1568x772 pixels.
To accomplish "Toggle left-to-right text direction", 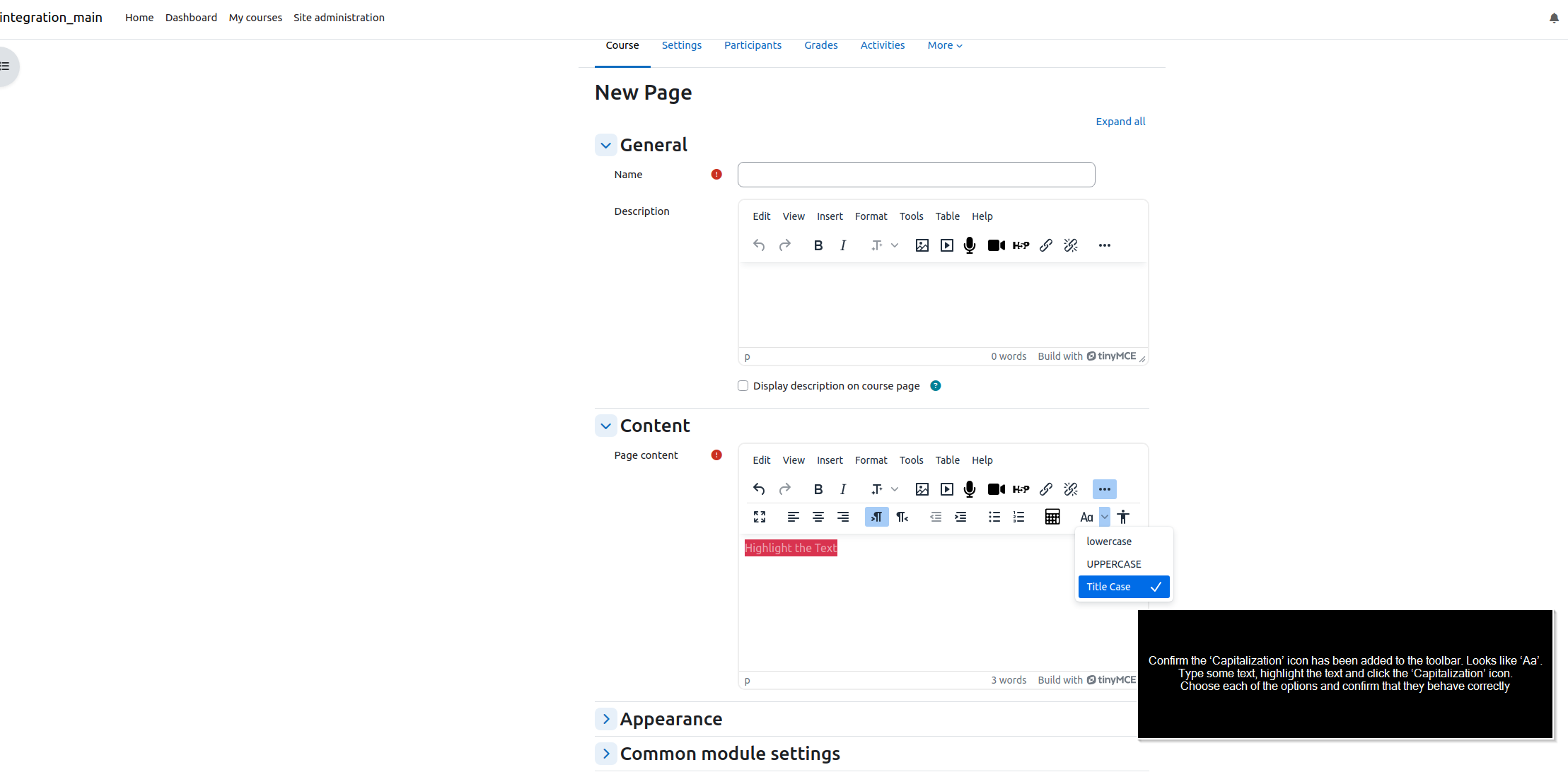I will pyautogui.click(x=877, y=517).
